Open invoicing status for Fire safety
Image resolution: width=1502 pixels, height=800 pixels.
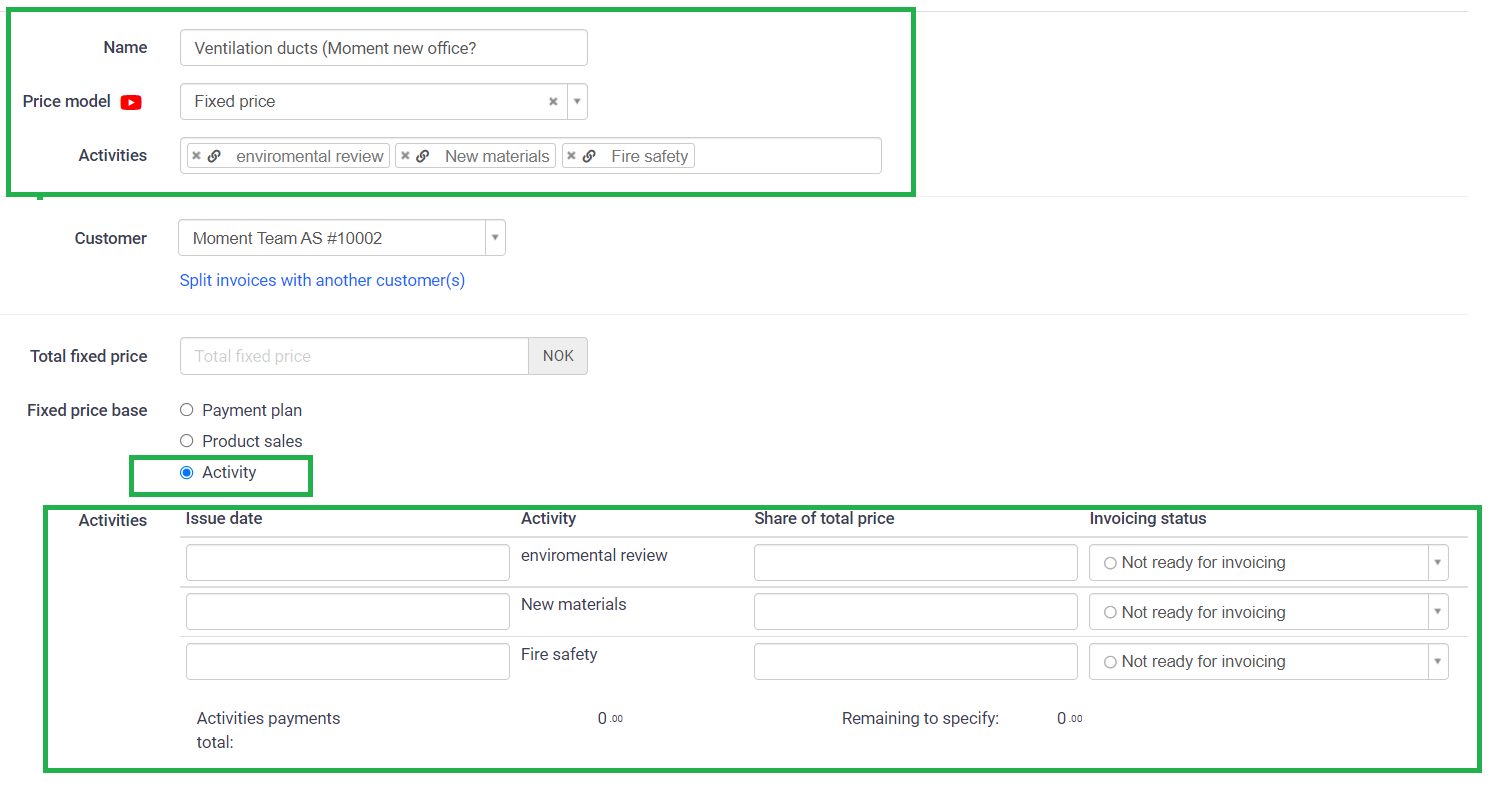[x=1268, y=662]
